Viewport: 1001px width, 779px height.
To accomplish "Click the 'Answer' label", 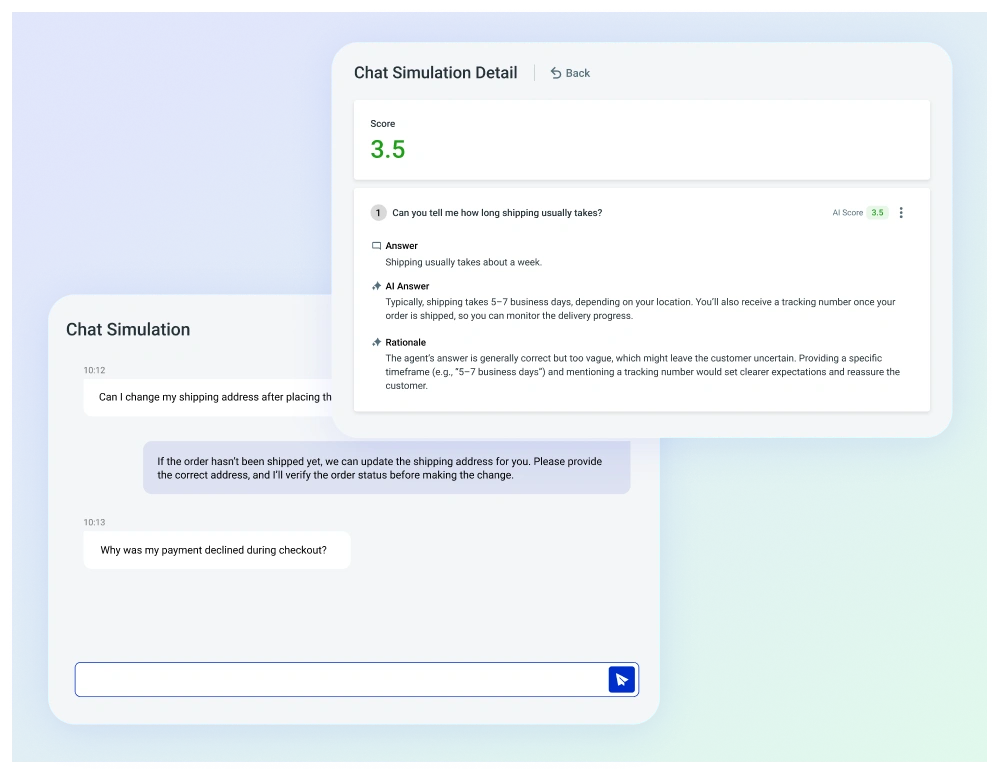I will pyautogui.click(x=402, y=246).
